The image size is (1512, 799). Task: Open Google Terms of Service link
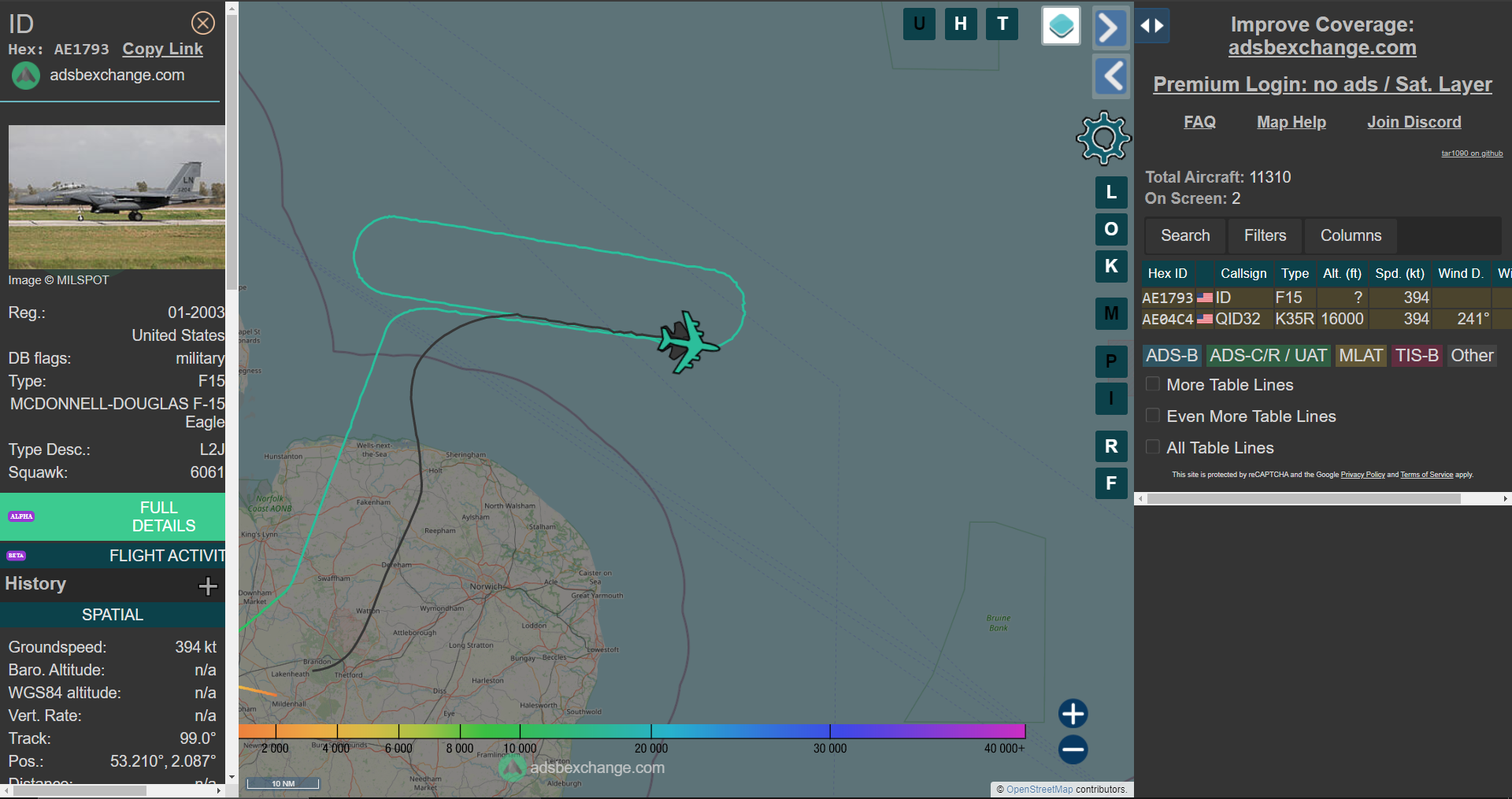tap(1427, 475)
